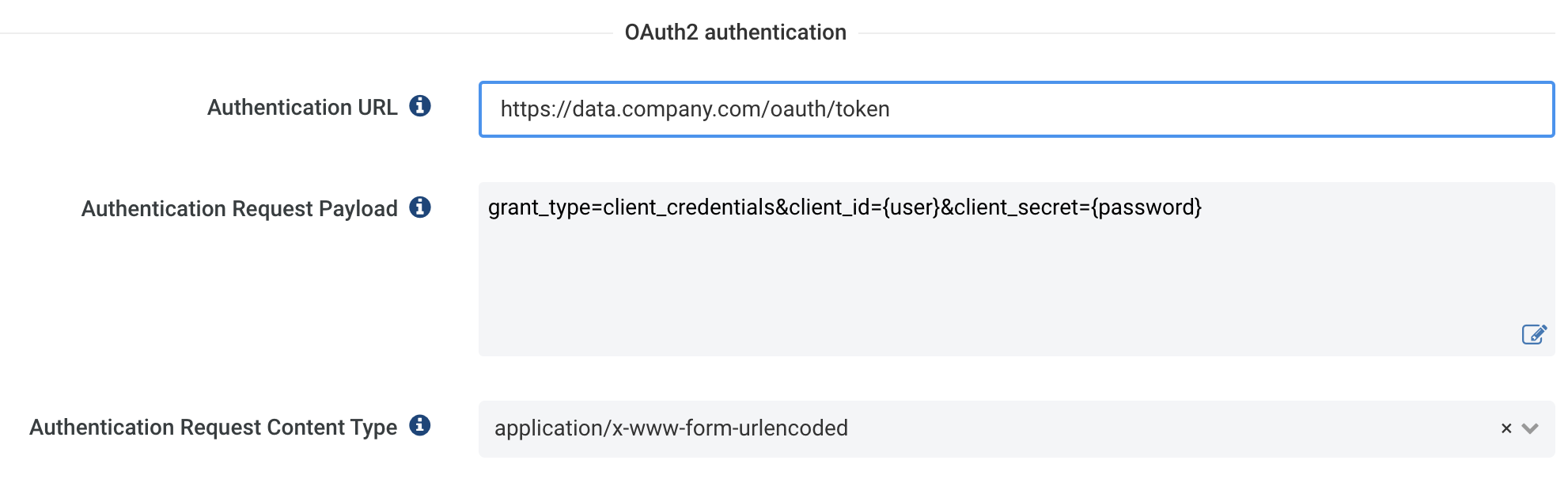The height and width of the screenshot is (483, 1568).
Task: Open the payload editor via edit icon
Action: pos(1534,334)
